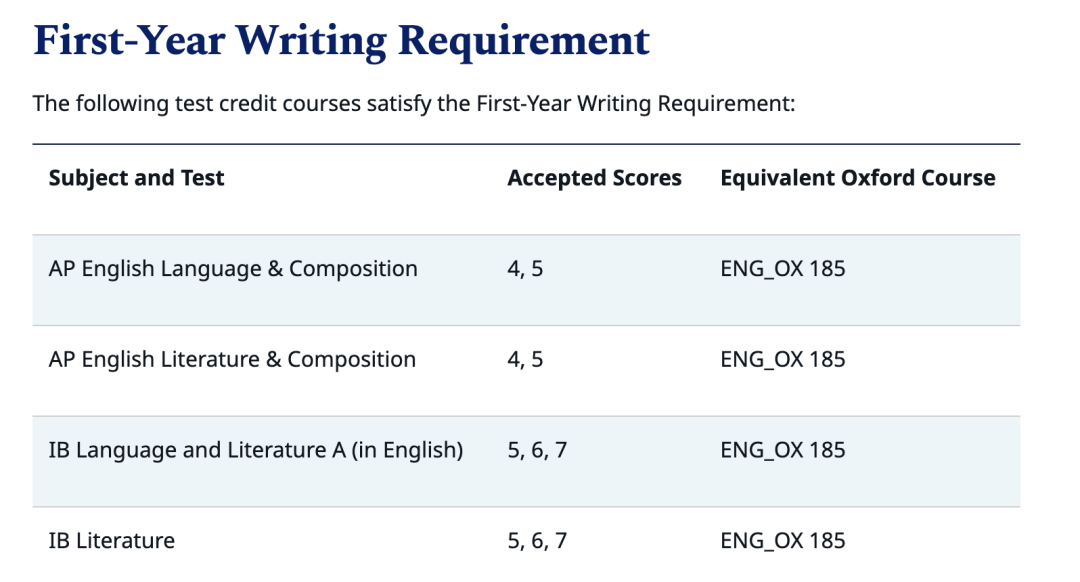The height and width of the screenshot is (582, 1080).
Task: Click the words 'First-Year Writing Requirement:' in the intro sentence
Action: 636,104
